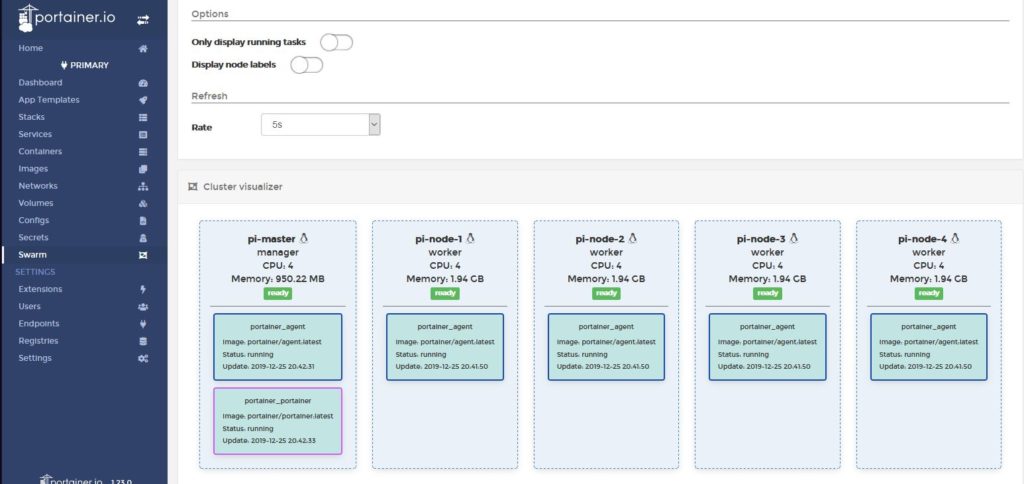Open the Containers page
This screenshot has height=484, width=1024.
[x=40, y=152]
